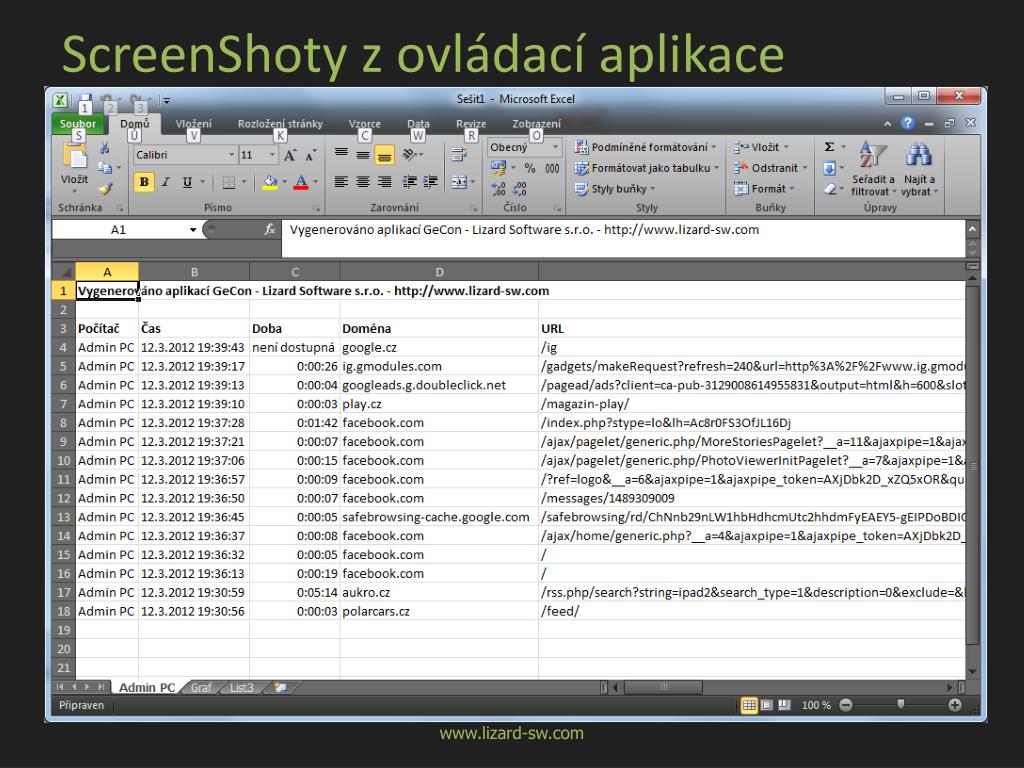Toggle italic formatting button

(166, 182)
